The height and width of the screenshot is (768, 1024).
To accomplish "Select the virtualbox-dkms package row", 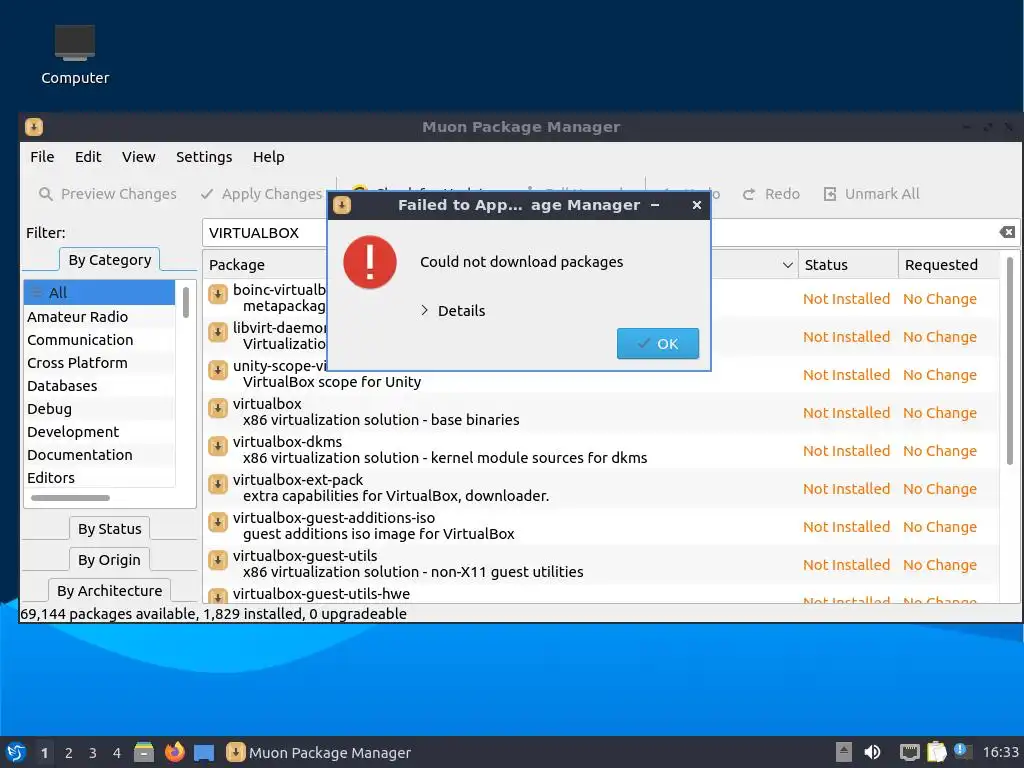I will click(x=601, y=450).
